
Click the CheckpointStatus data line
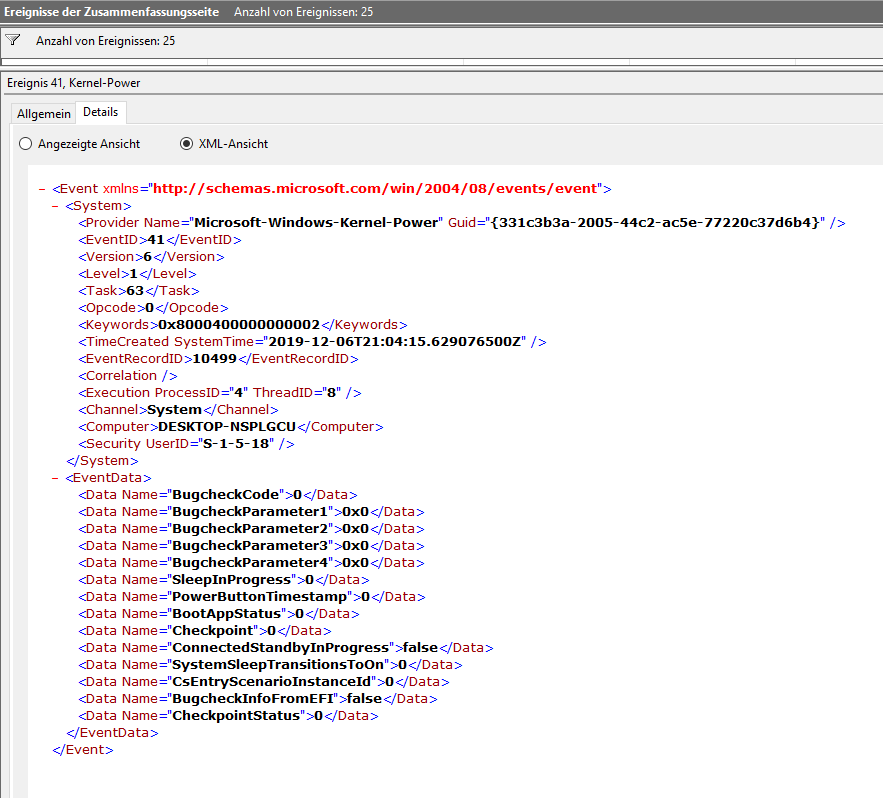(229, 716)
